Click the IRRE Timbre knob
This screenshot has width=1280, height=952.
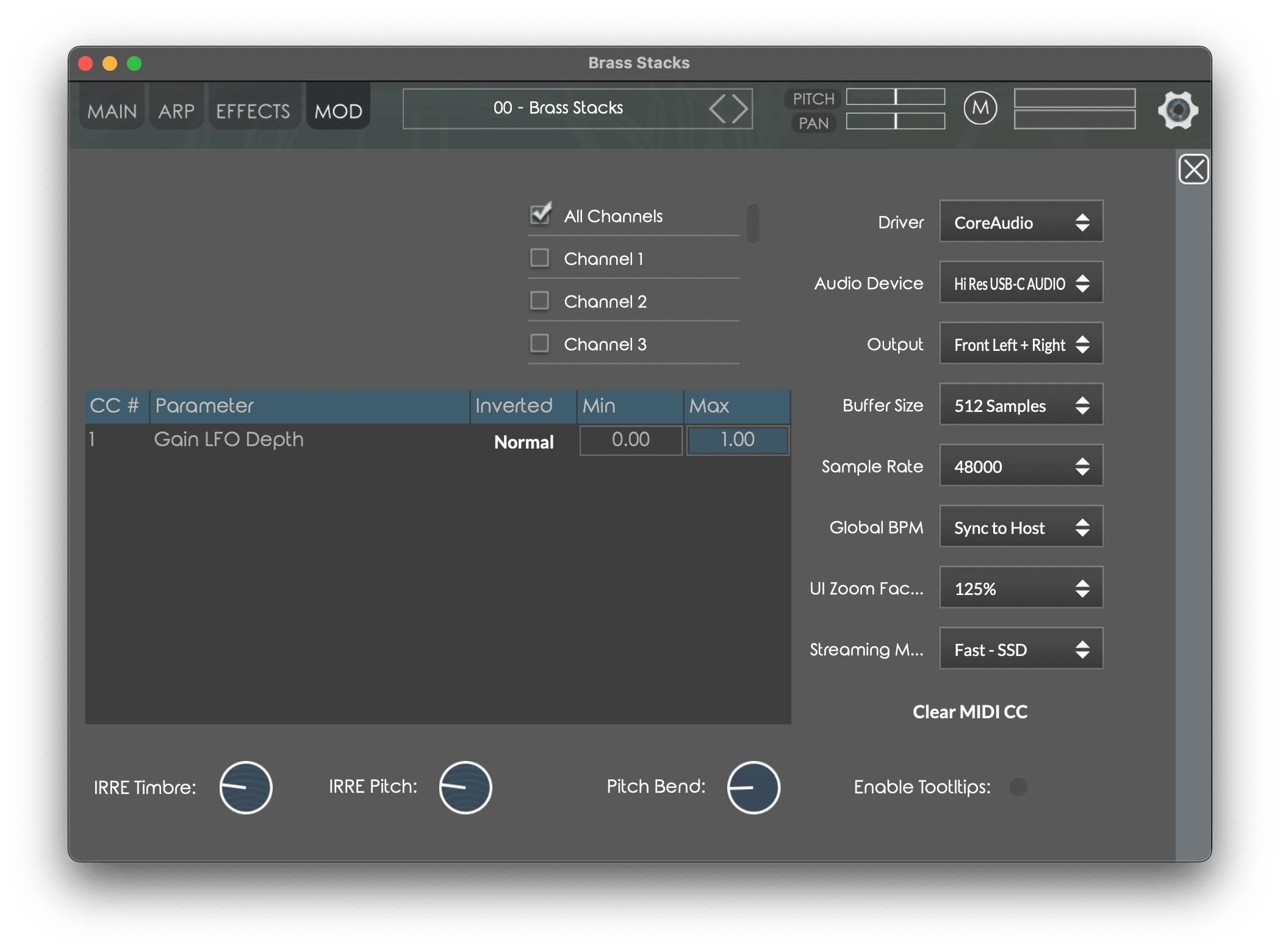click(x=246, y=787)
